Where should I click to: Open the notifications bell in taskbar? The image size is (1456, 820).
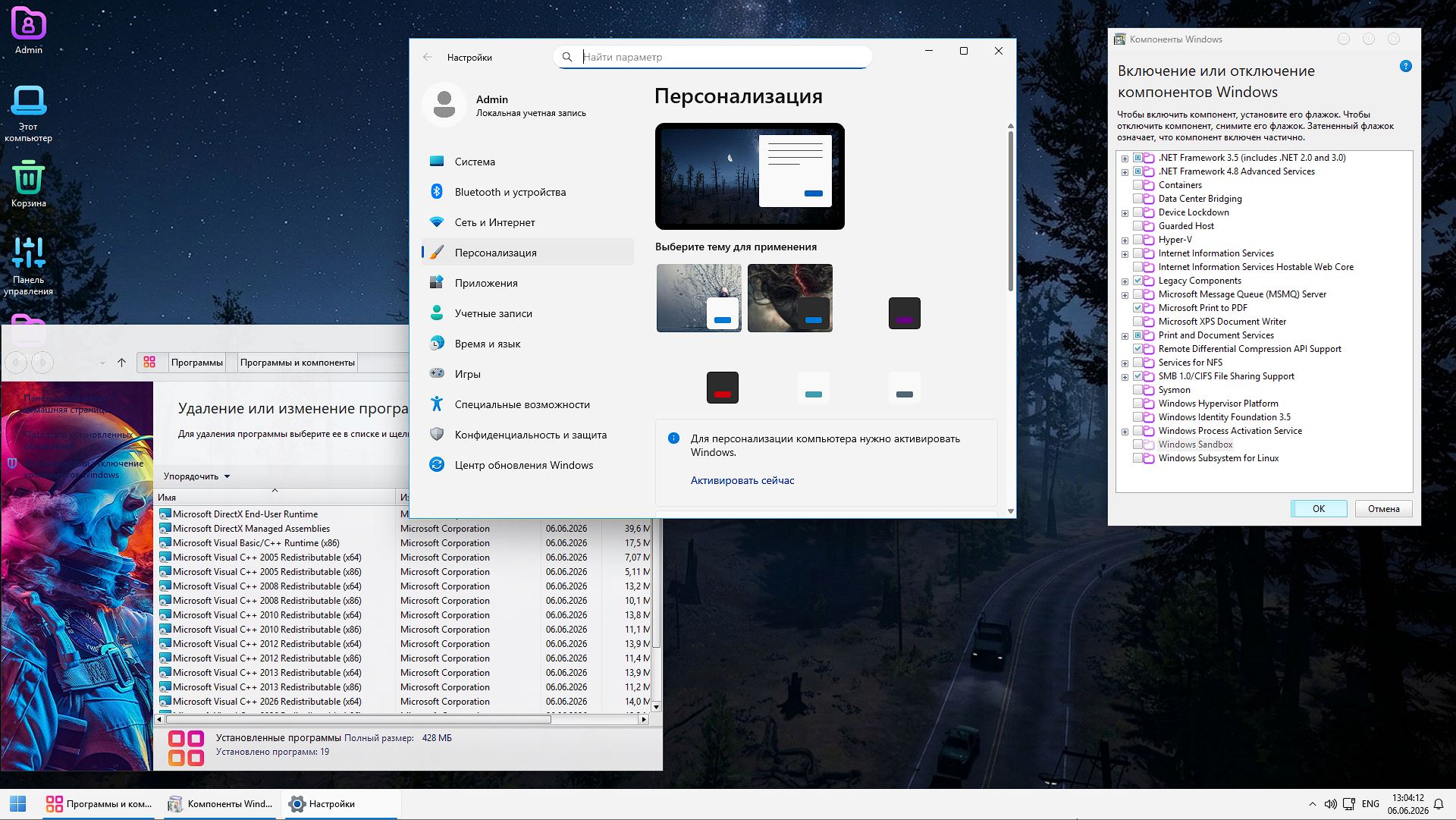[1439, 804]
